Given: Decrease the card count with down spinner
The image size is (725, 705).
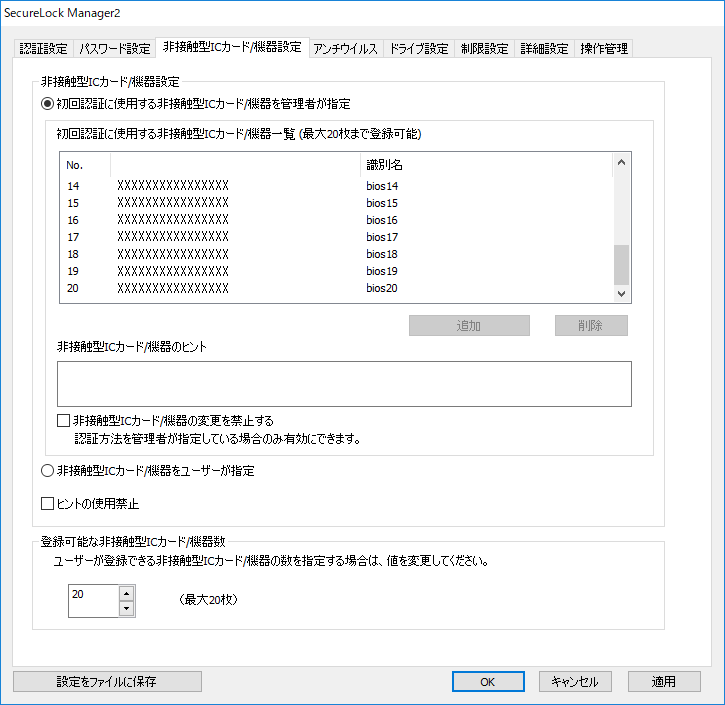Looking at the screenshot, I should click(126, 608).
